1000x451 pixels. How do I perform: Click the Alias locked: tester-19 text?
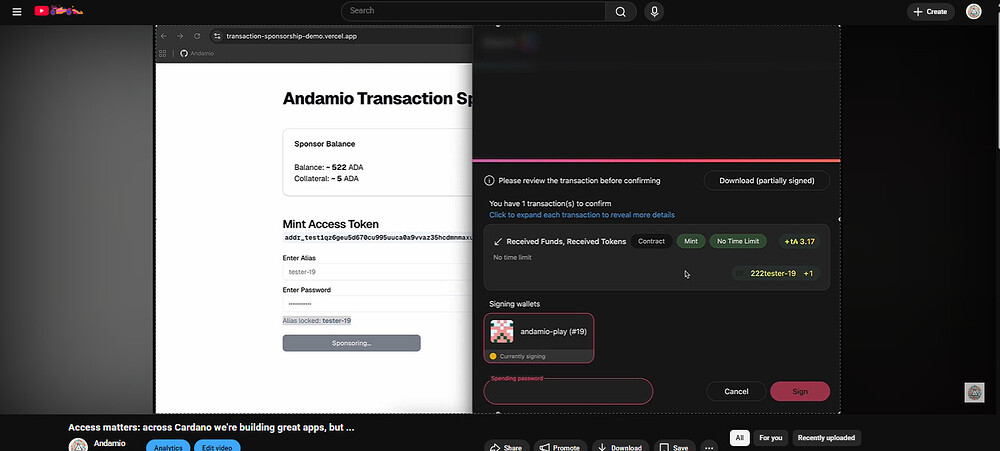[x=317, y=321]
